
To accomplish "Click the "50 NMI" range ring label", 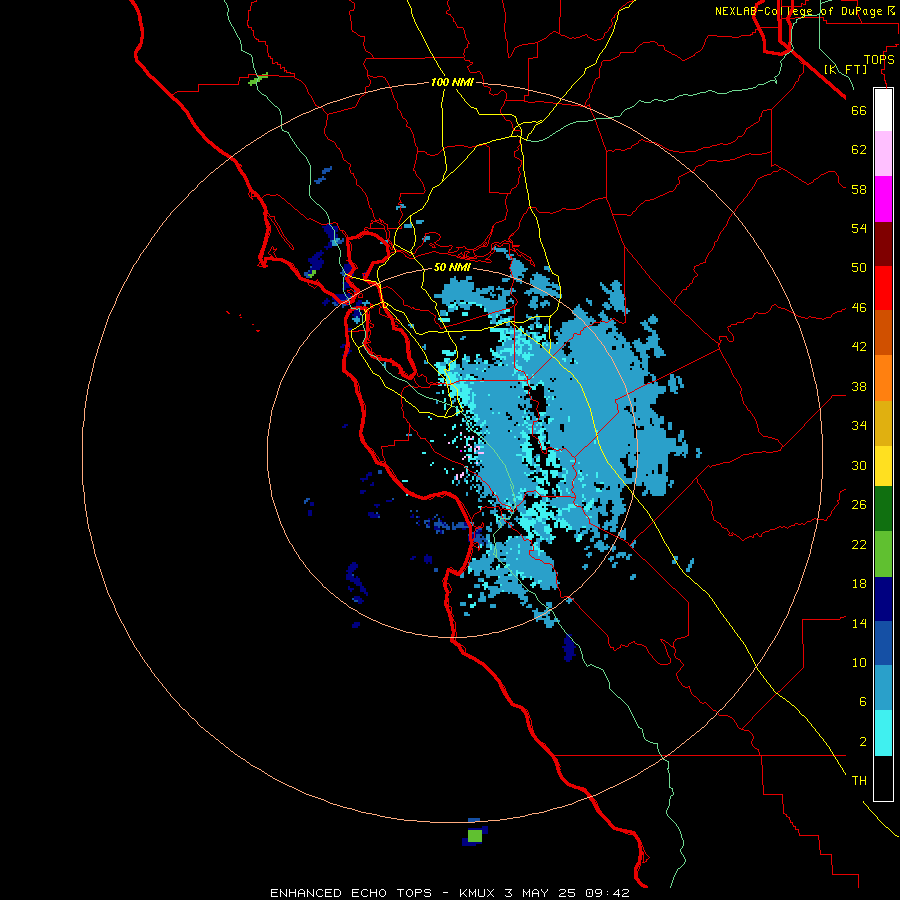I will pos(452,267).
